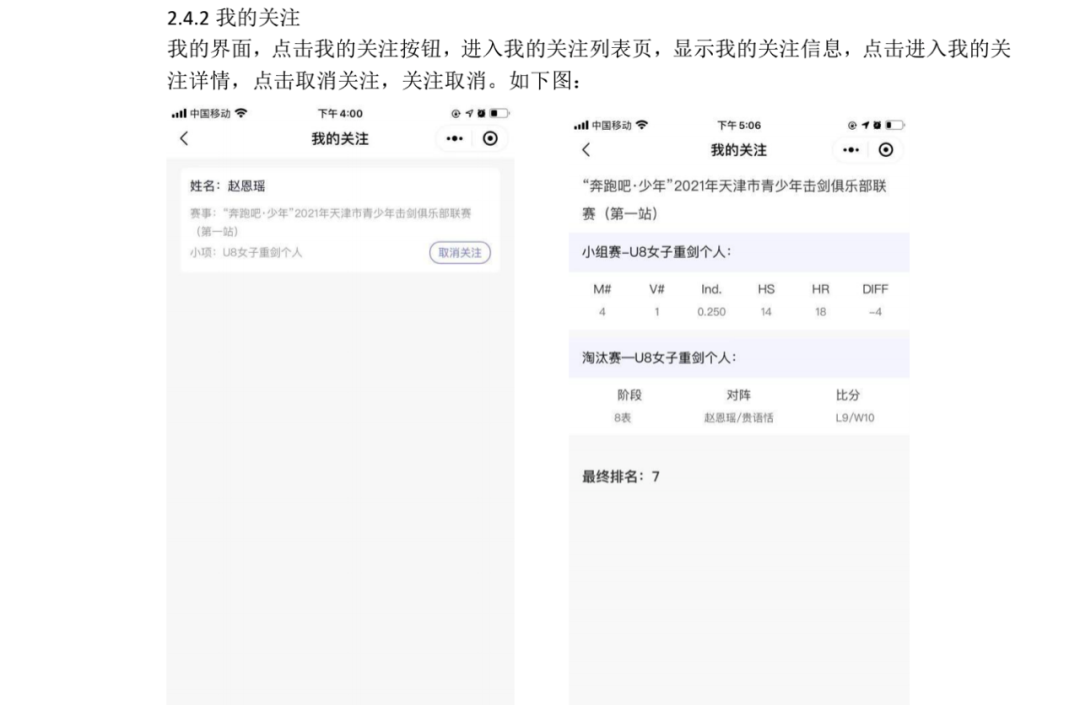Viewport: 1080px width, 705px height.
Task: Click the 下午 4:00 time on left status bar
Action: [340, 114]
